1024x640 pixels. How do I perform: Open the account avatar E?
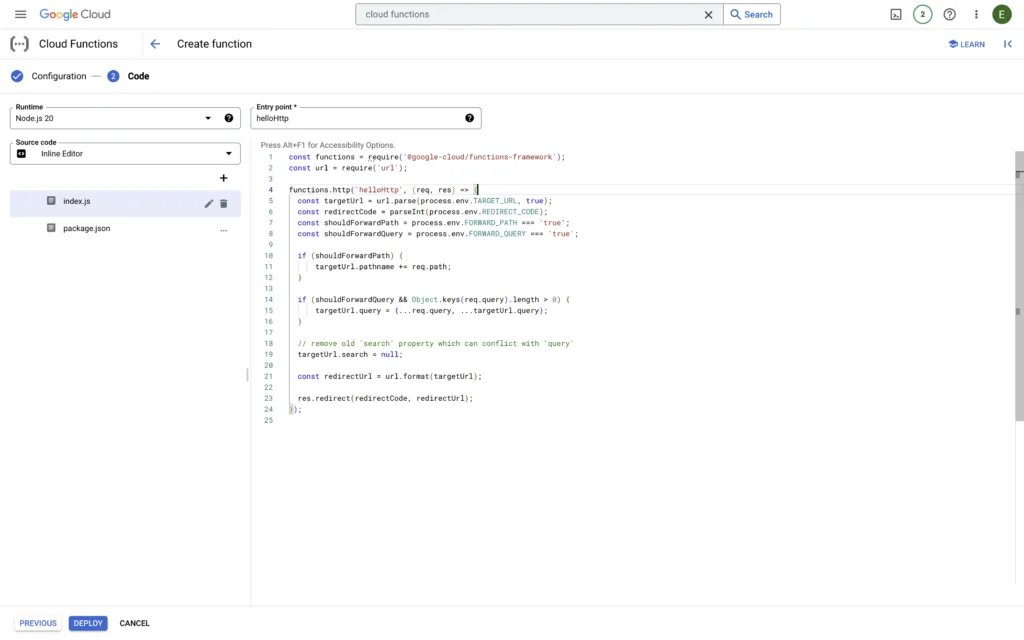point(1001,14)
